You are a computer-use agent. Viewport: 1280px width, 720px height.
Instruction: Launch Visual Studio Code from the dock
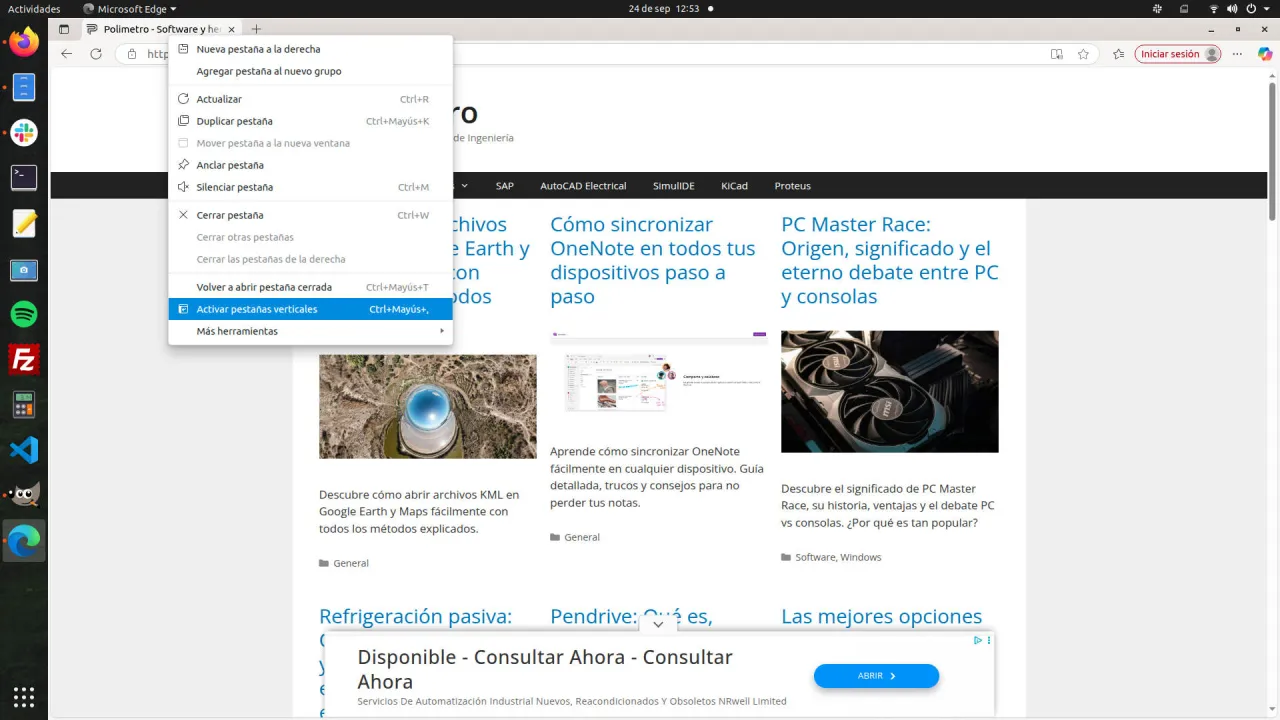click(x=24, y=450)
